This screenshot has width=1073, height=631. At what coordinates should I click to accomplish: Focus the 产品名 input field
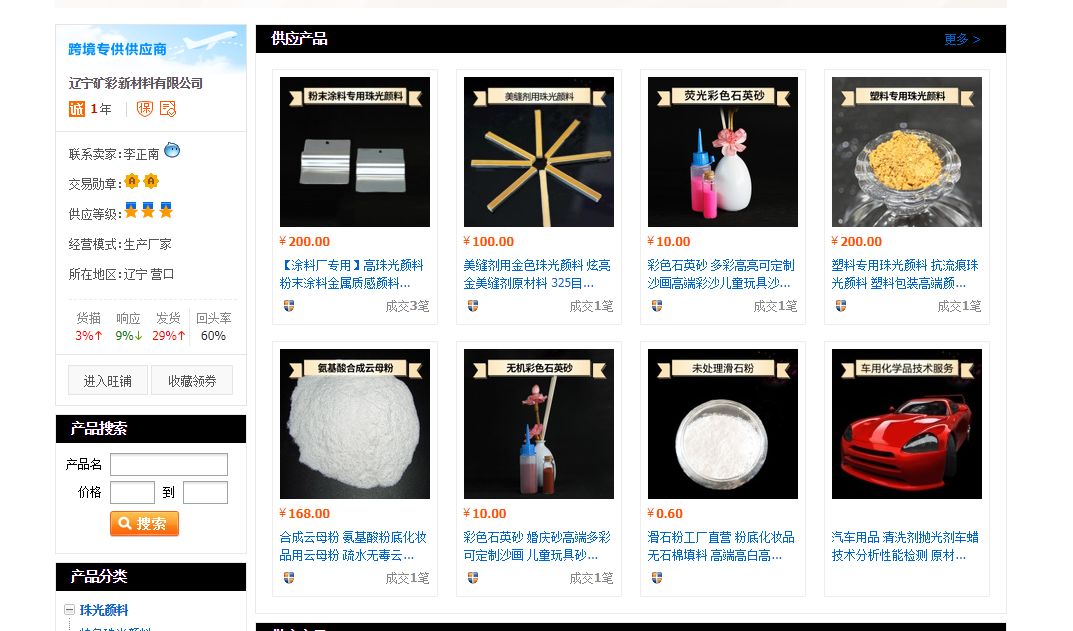click(x=169, y=464)
